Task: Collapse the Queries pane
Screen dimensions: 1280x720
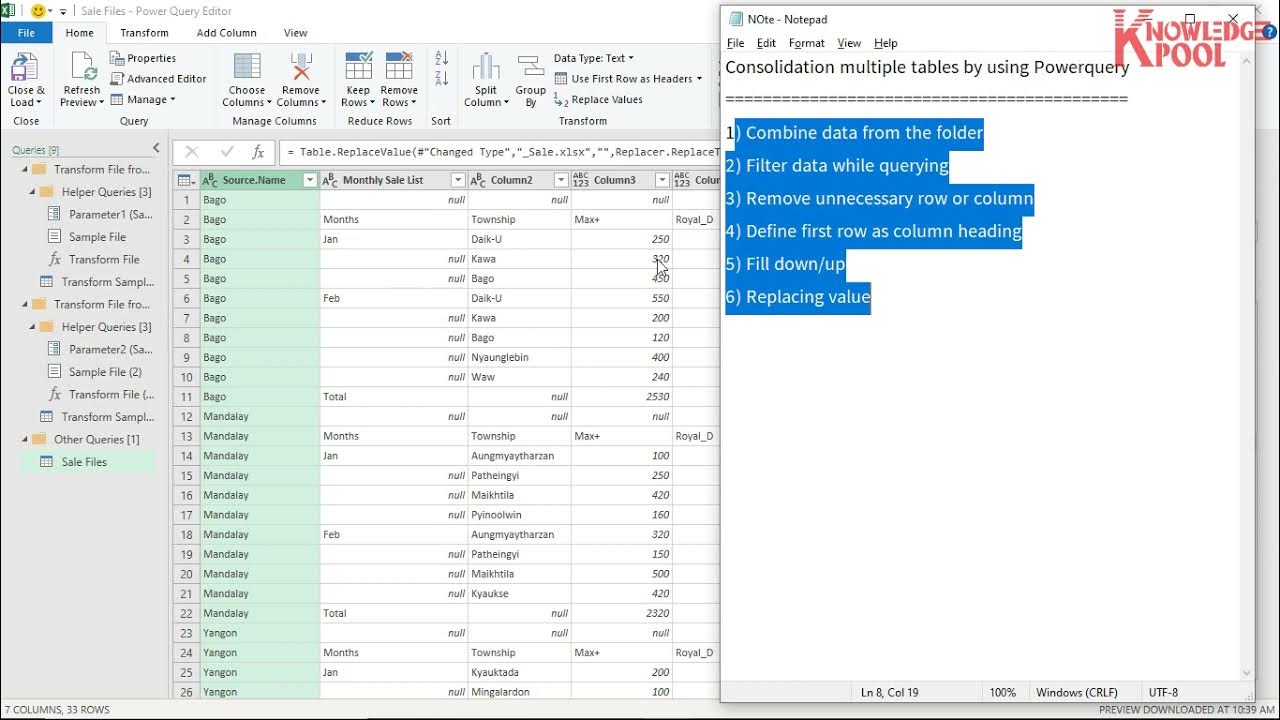Action: point(156,148)
